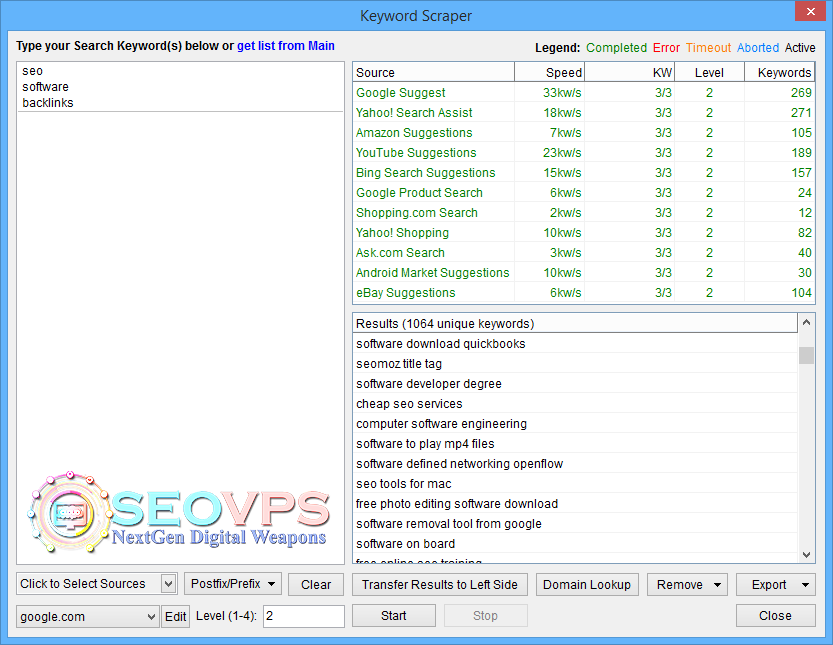Select the Yahoo! Search Assist source row
The height and width of the screenshot is (645, 833).
click(583, 113)
